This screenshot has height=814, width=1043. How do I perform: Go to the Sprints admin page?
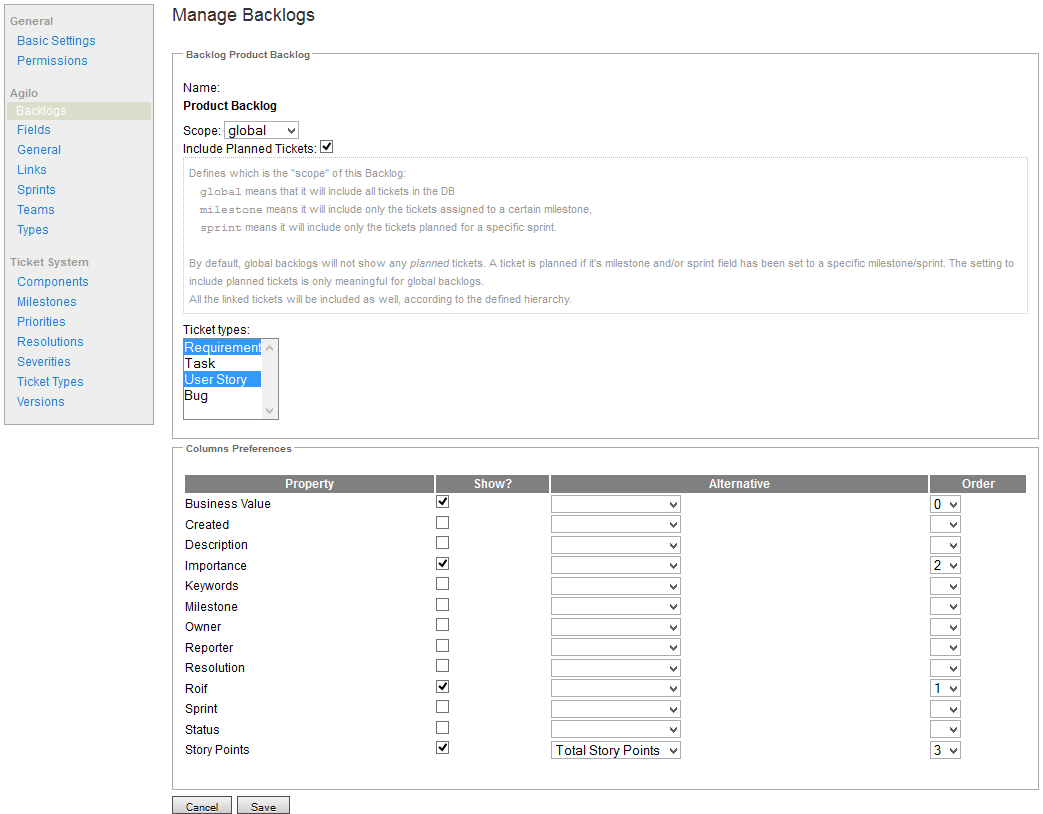36,190
